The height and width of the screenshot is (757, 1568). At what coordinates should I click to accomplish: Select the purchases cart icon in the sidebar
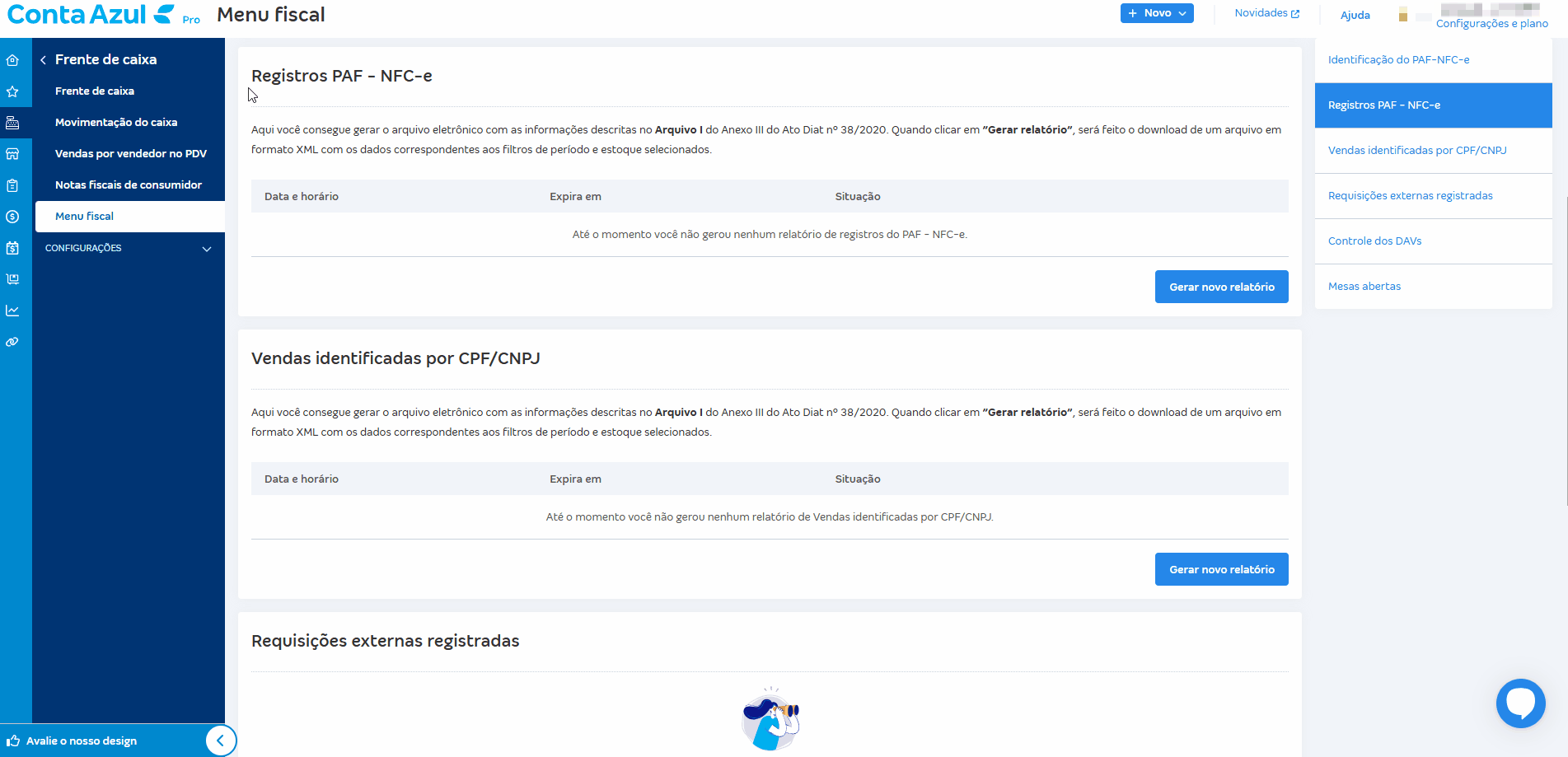(x=14, y=278)
